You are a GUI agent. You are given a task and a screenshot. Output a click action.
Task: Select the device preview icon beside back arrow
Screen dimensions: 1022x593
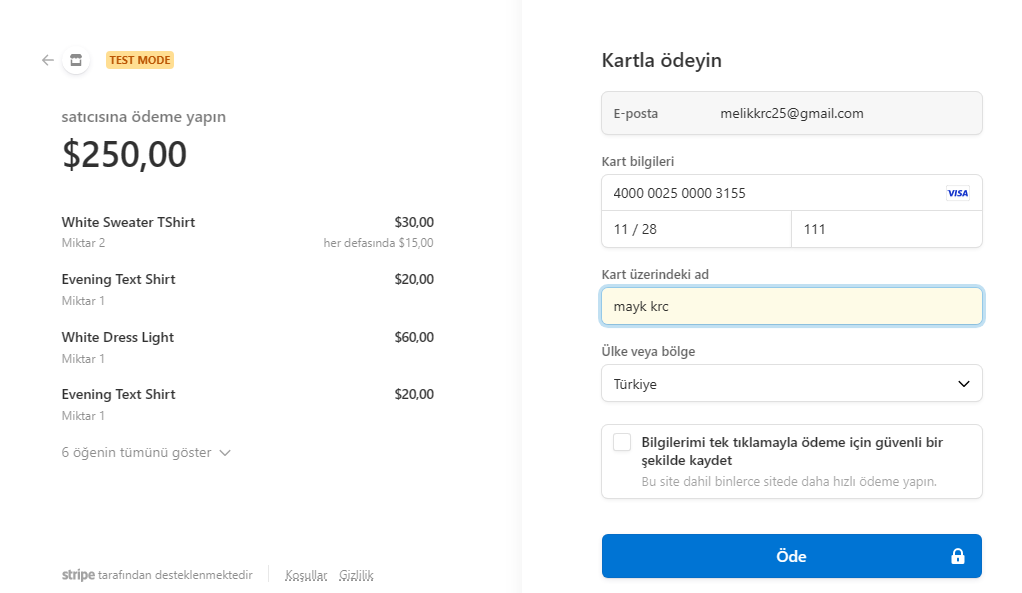(76, 60)
